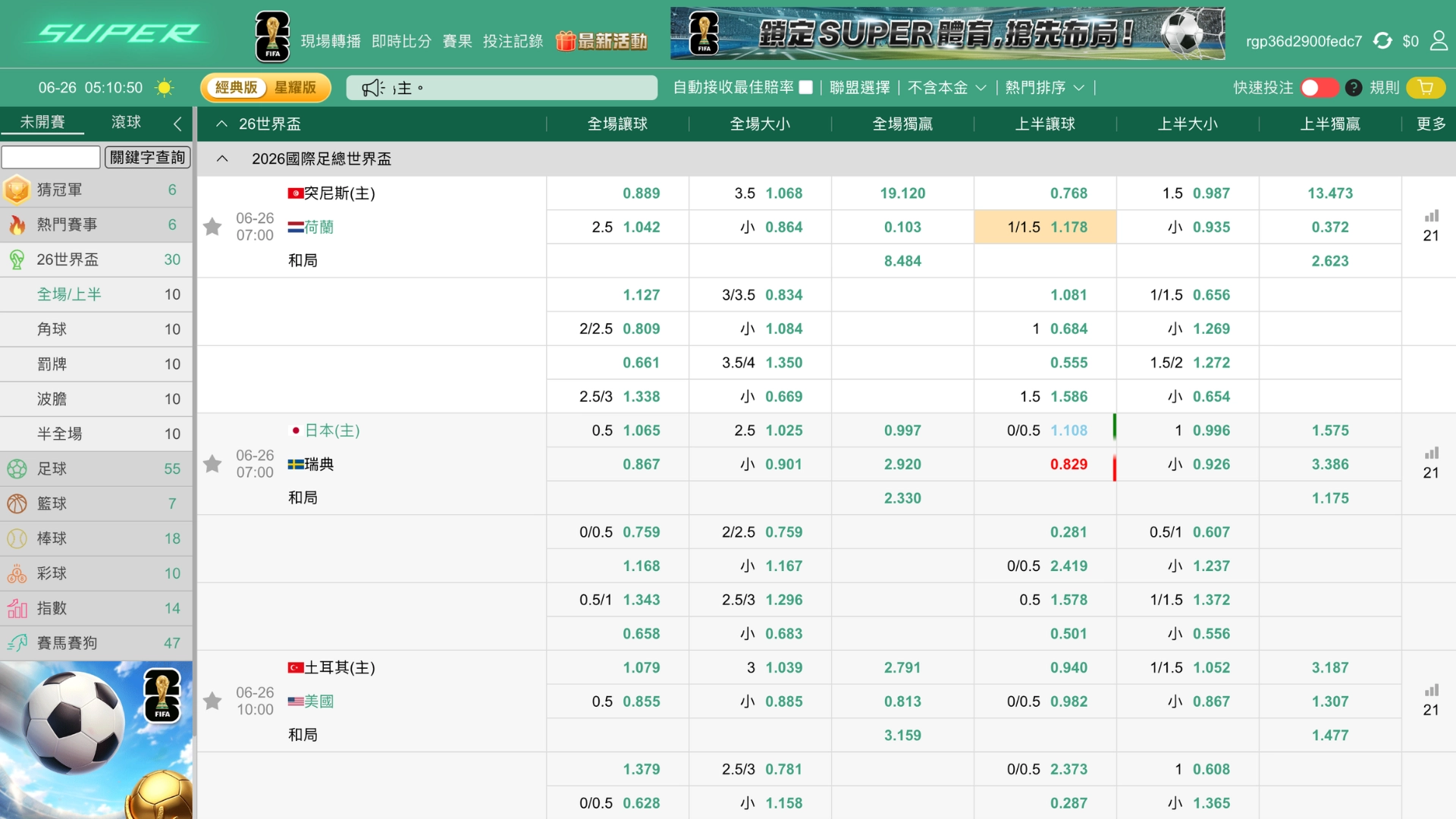Collapse the 26世界盃 header section

pos(221,124)
